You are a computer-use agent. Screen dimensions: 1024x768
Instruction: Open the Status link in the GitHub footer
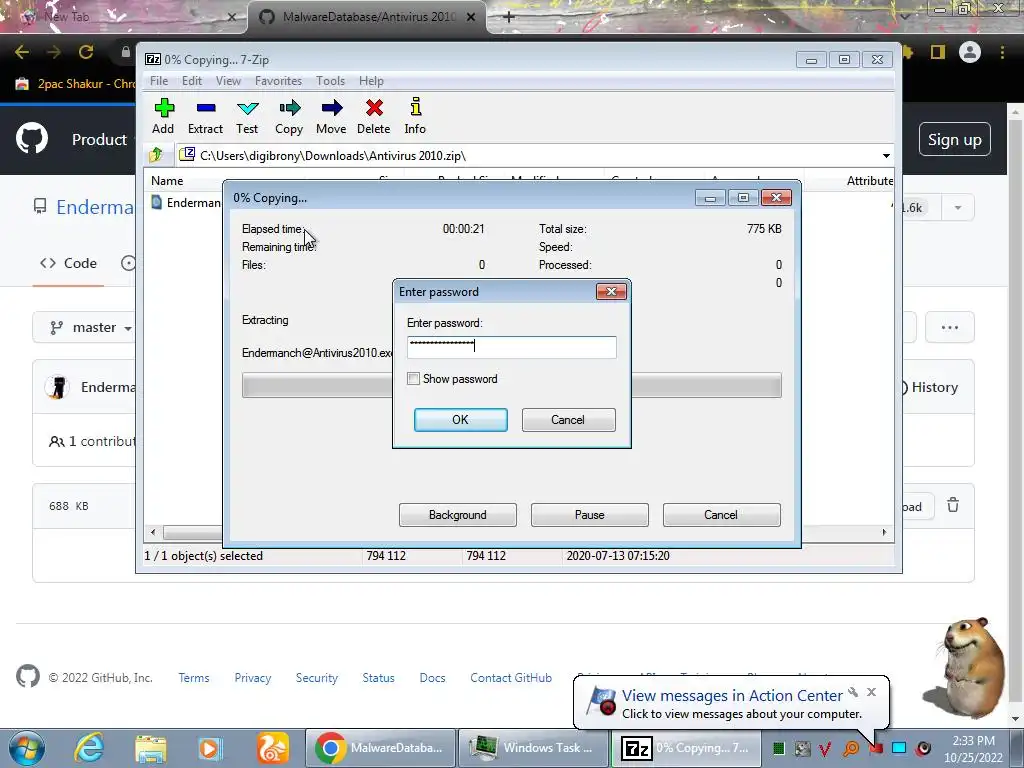(x=378, y=678)
